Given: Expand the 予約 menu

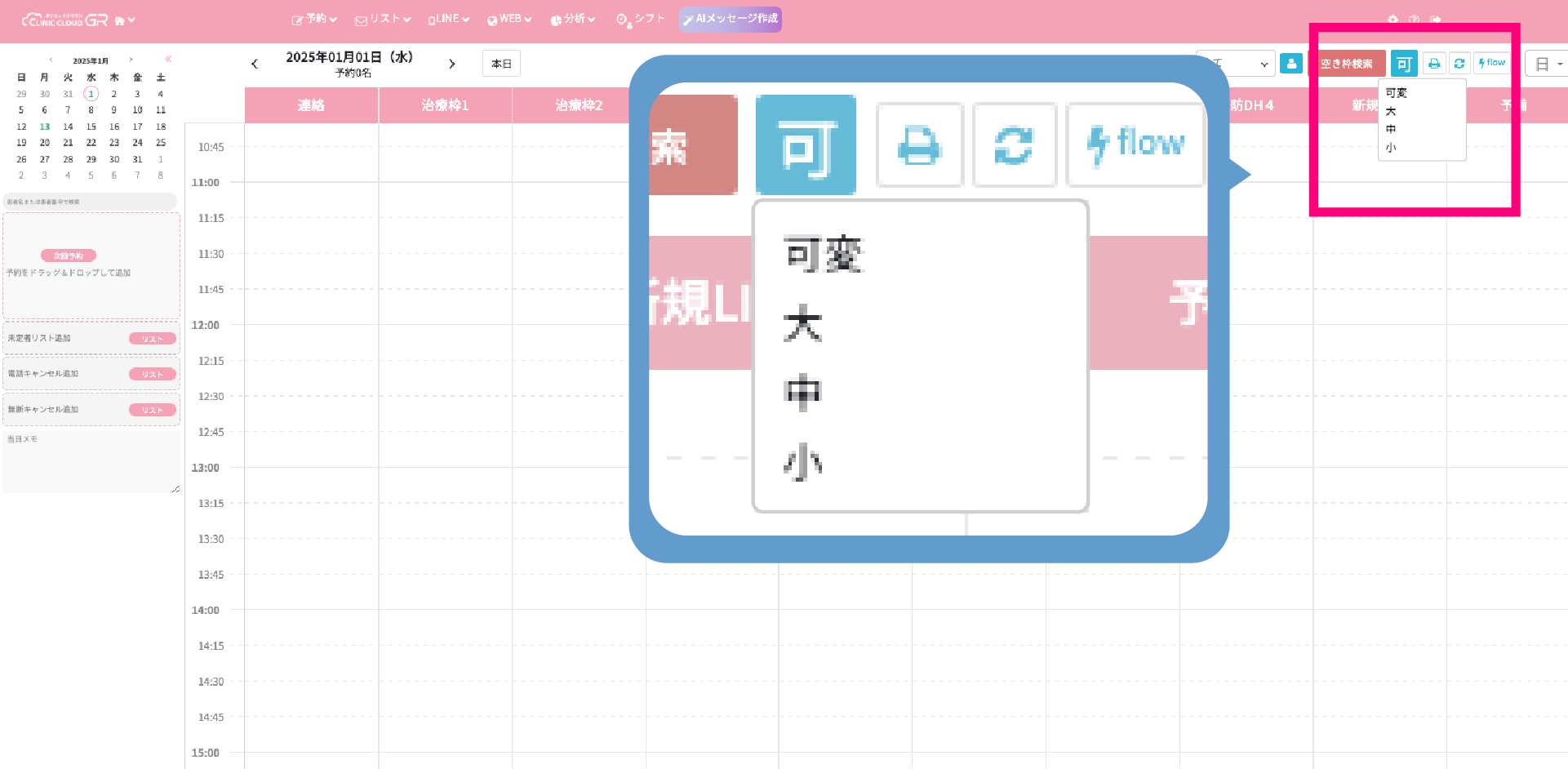Looking at the screenshot, I should (x=315, y=20).
